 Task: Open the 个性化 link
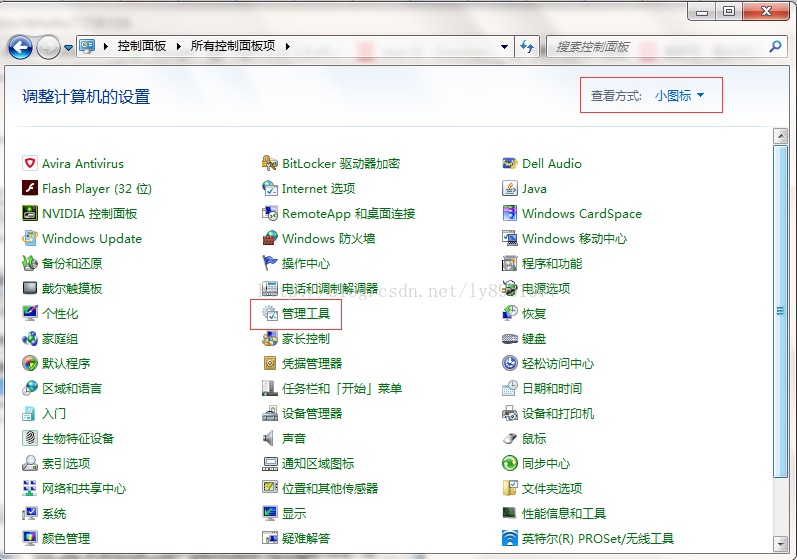60,314
